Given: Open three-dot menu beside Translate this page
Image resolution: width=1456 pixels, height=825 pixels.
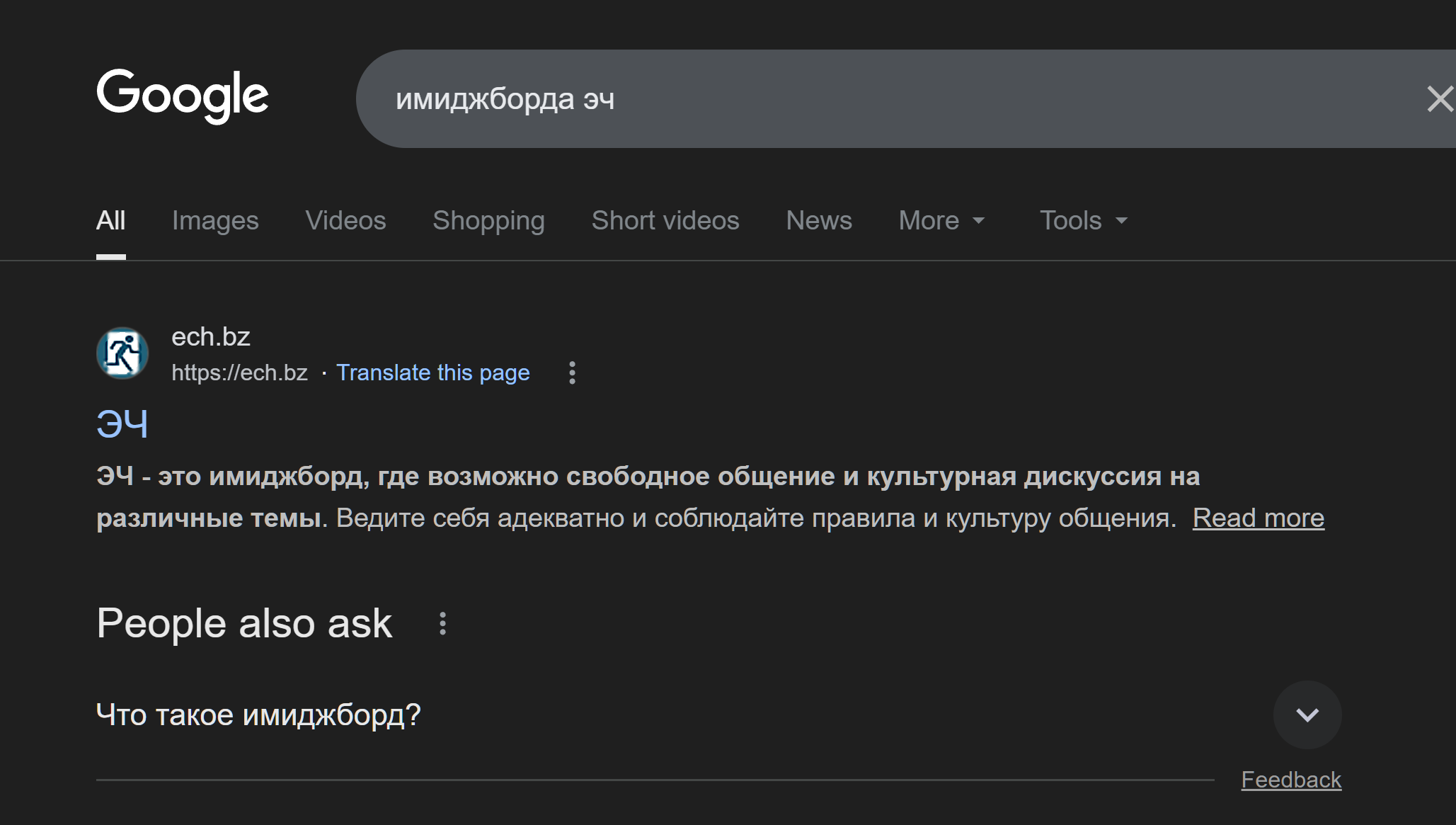Looking at the screenshot, I should [x=572, y=372].
